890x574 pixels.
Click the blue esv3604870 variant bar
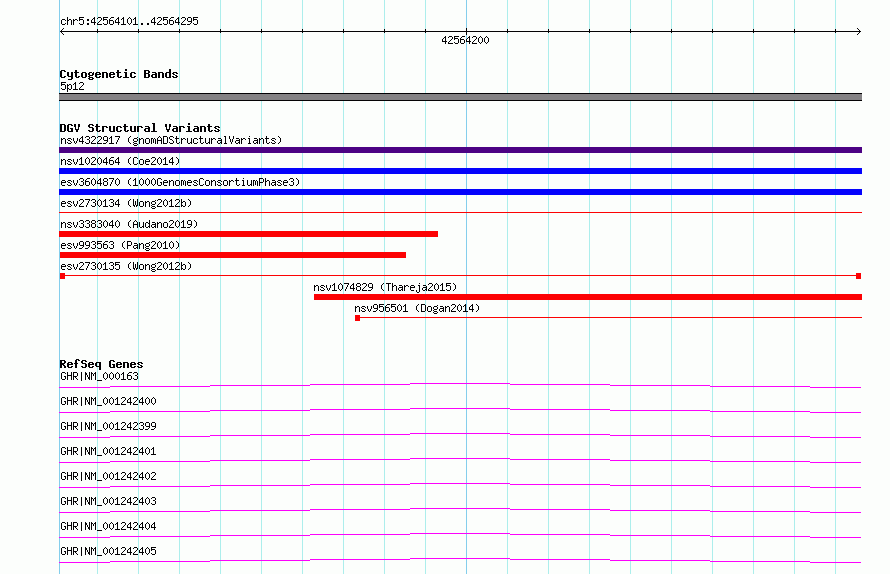pyautogui.click(x=460, y=192)
